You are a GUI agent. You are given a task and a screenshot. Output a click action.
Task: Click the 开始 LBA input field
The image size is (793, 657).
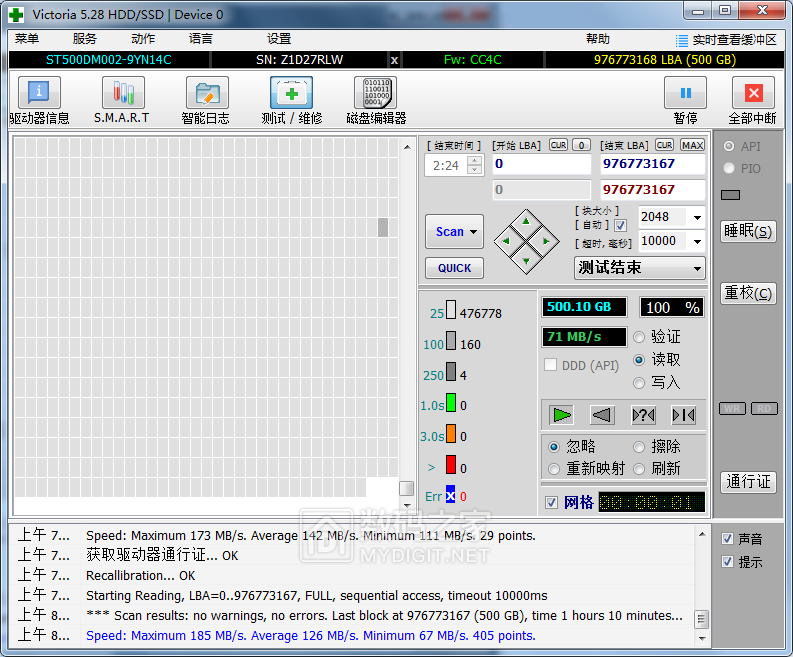[x=540, y=164]
